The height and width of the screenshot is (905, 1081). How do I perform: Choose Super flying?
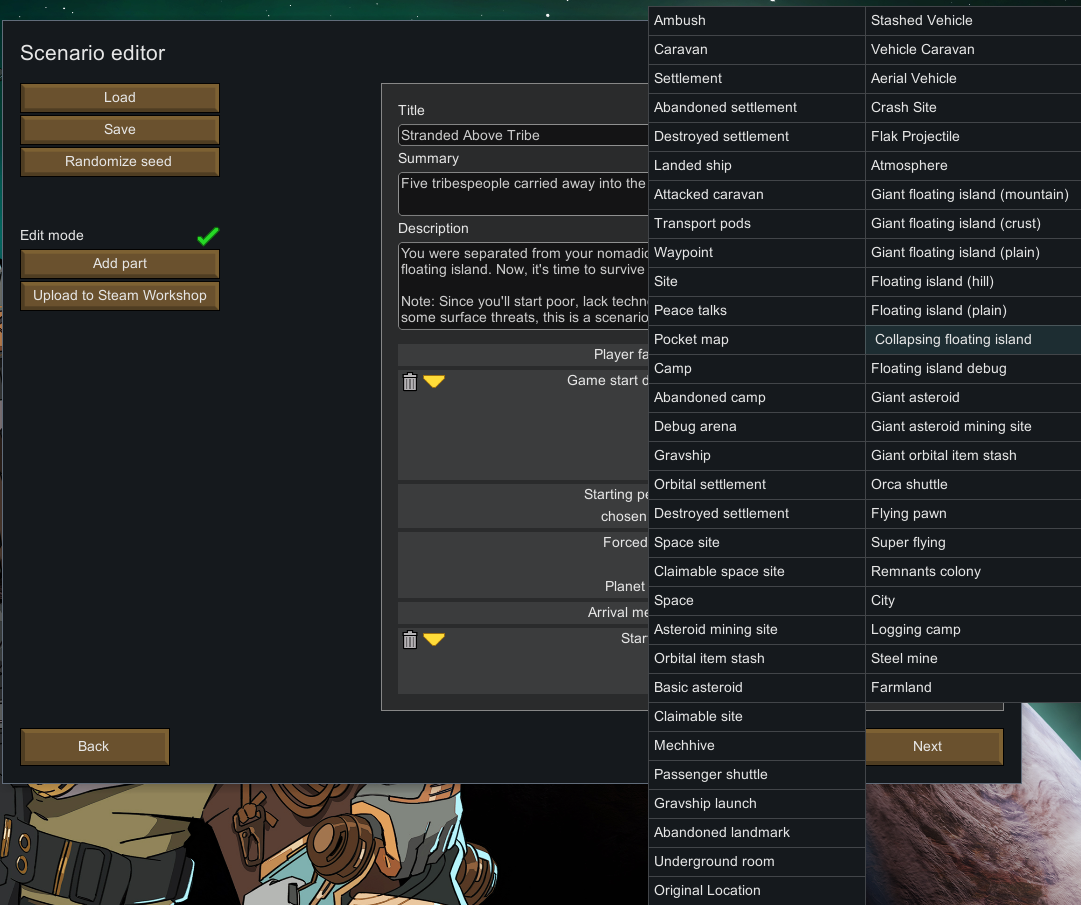pos(973,542)
